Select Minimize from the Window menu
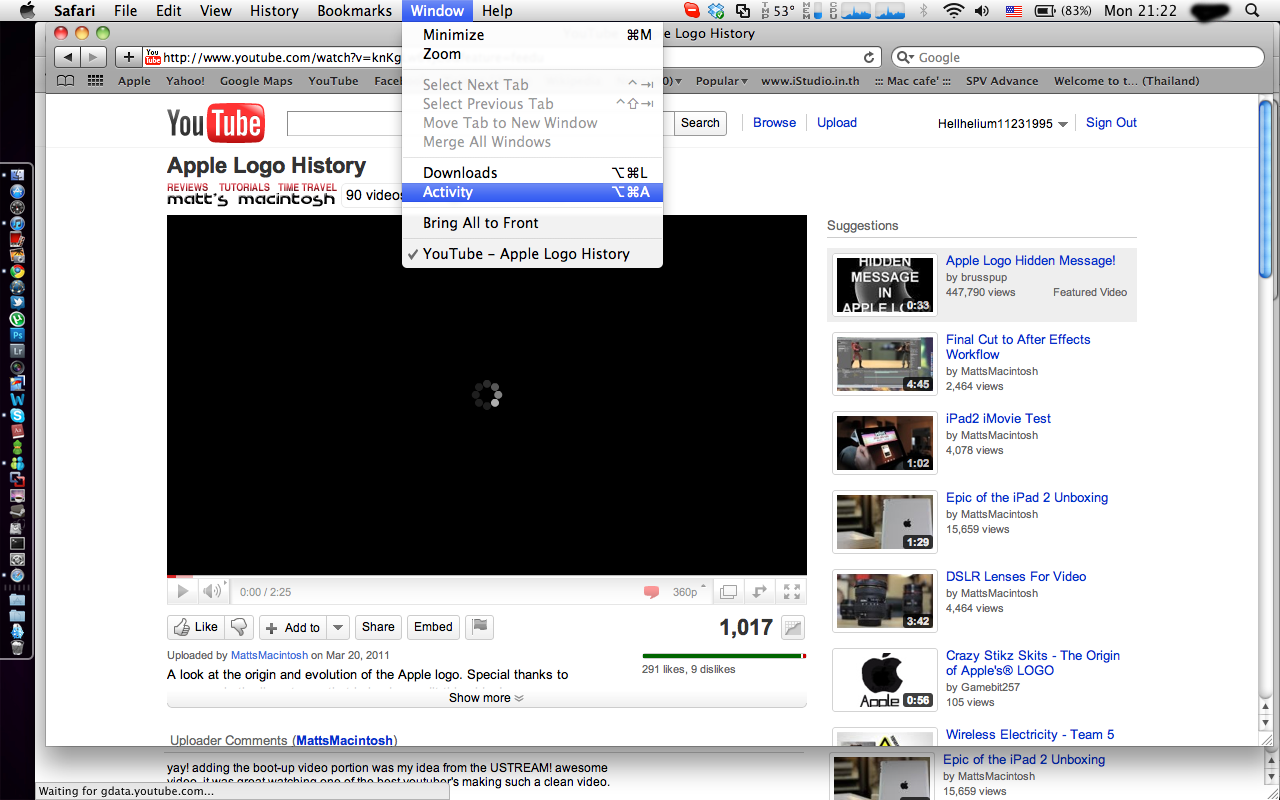The width and height of the screenshot is (1280, 800). (x=532, y=35)
